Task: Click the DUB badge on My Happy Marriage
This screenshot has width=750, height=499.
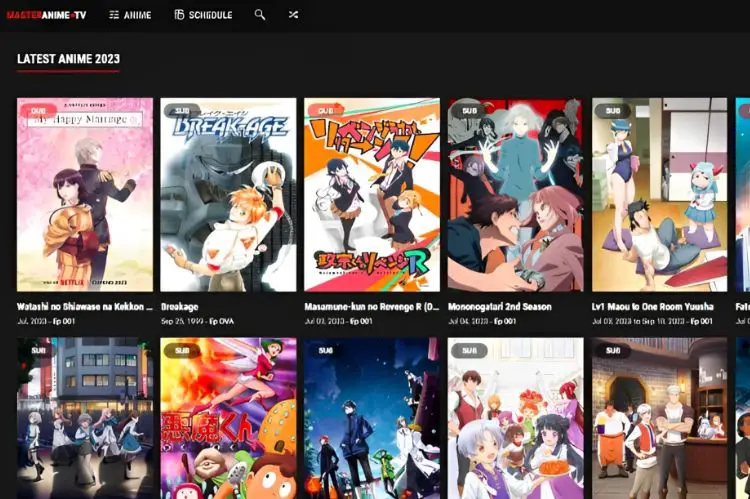Action: click(38, 111)
